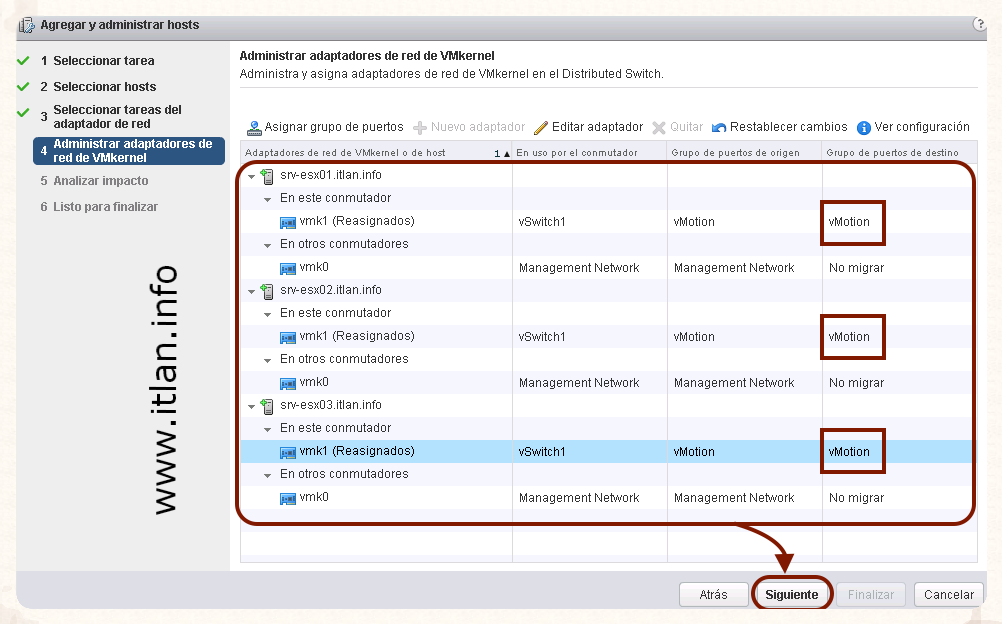
Task: Collapse En este conmutador under srv-esx01
Action: [268, 199]
